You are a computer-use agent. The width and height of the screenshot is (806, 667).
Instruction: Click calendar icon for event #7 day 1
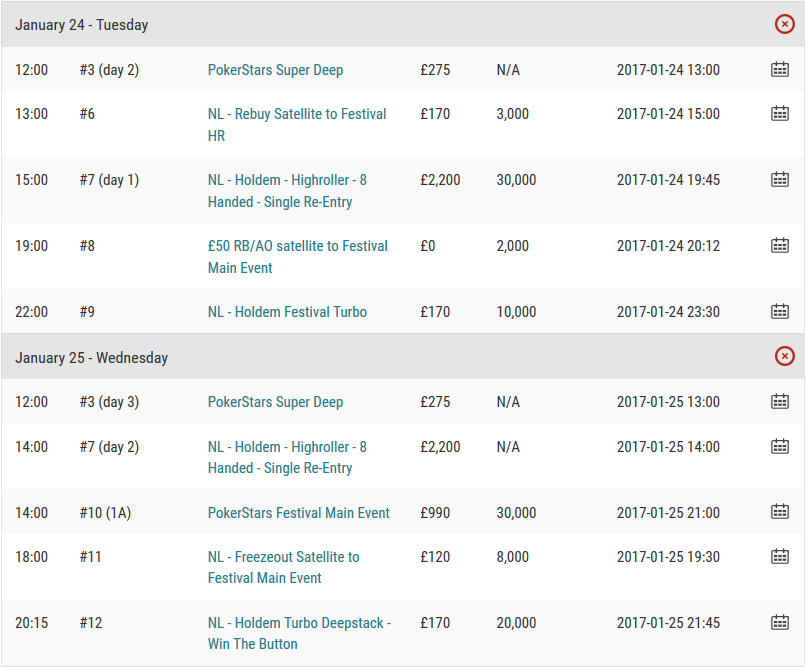[x=780, y=179]
